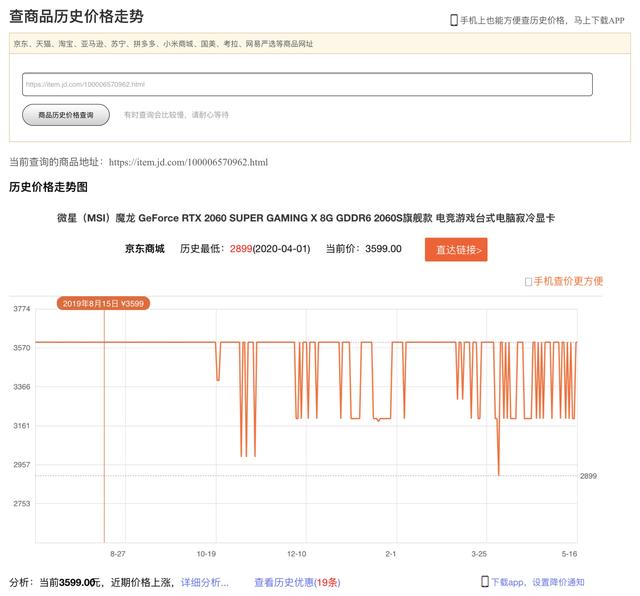Click the 10-19 date label on x-axis
This screenshot has height=596, width=640.
(x=206, y=554)
